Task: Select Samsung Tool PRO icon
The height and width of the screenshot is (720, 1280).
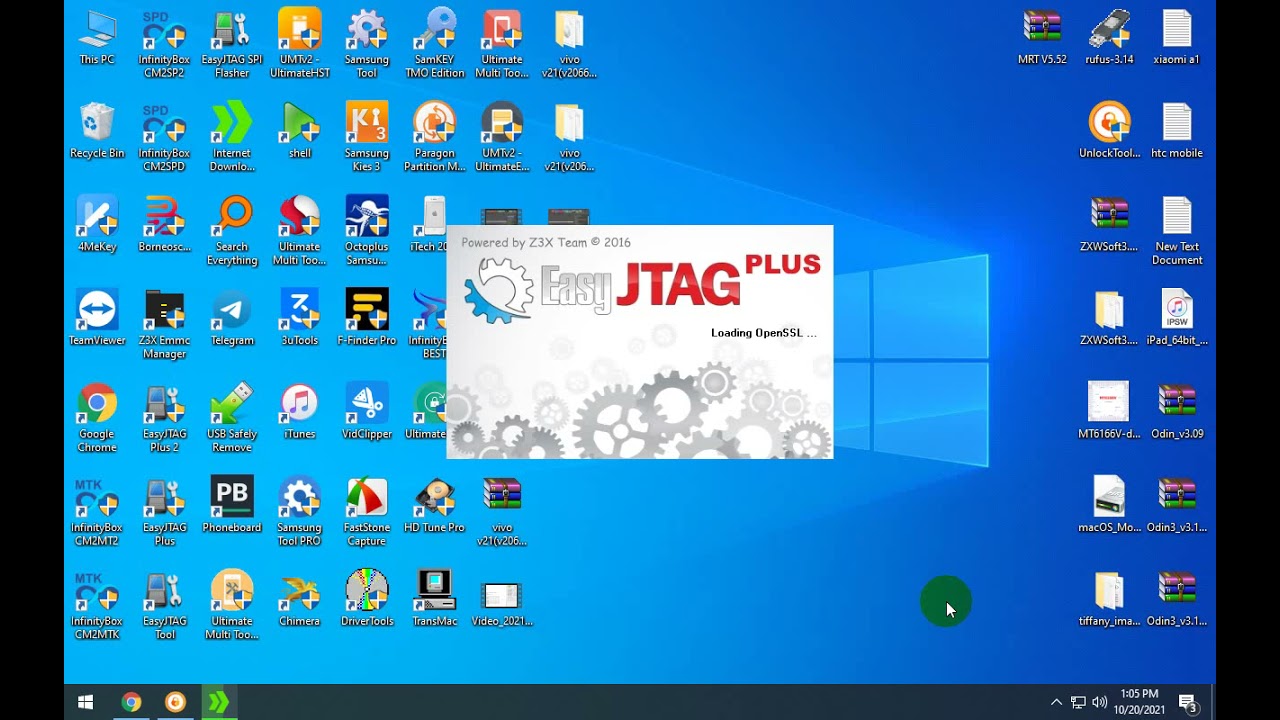Action: click(299, 512)
